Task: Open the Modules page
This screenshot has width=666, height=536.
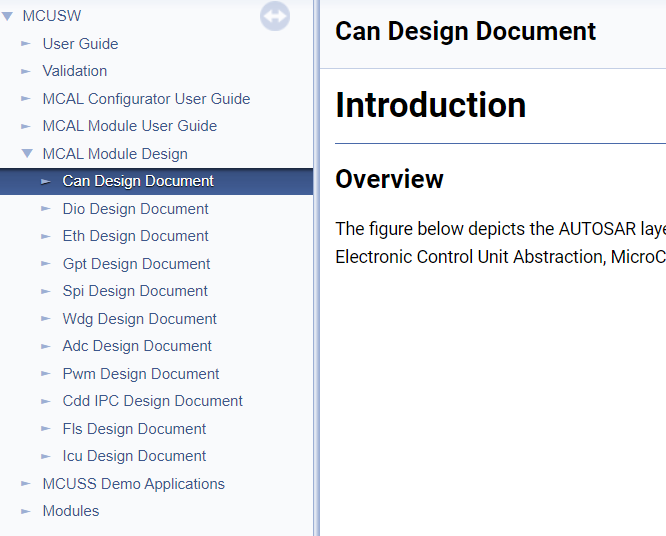Action: pyautogui.click(x=71, y=511)
